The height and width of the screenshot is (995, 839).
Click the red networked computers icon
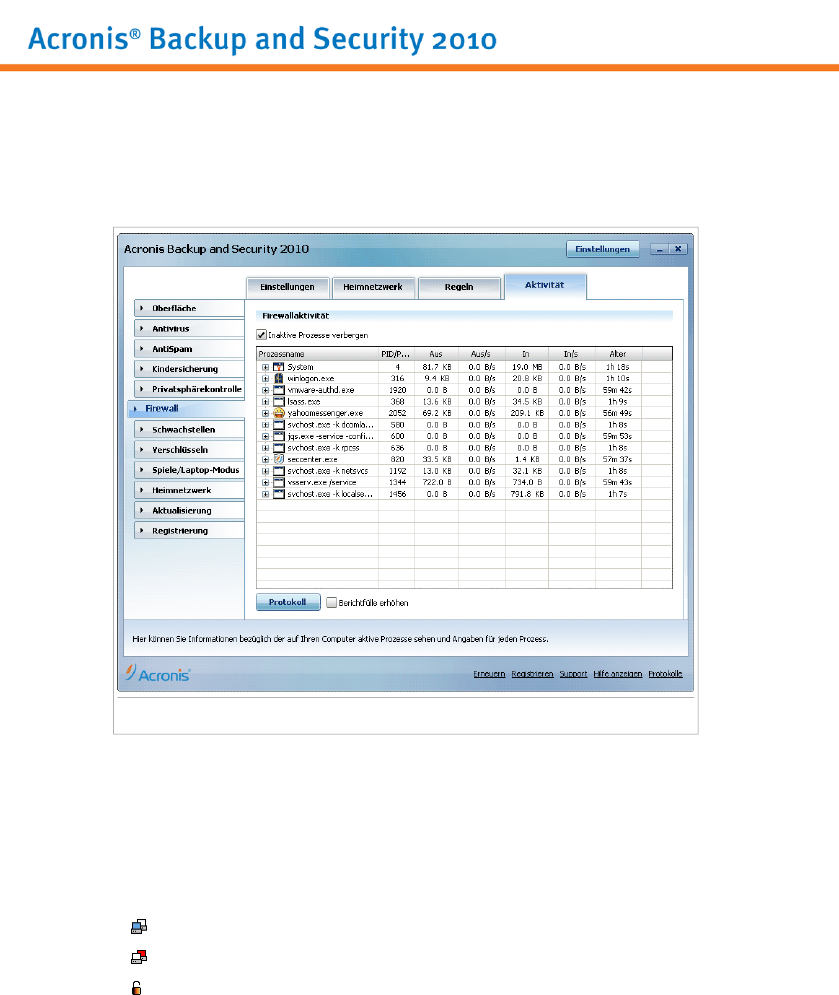point(139,957)
